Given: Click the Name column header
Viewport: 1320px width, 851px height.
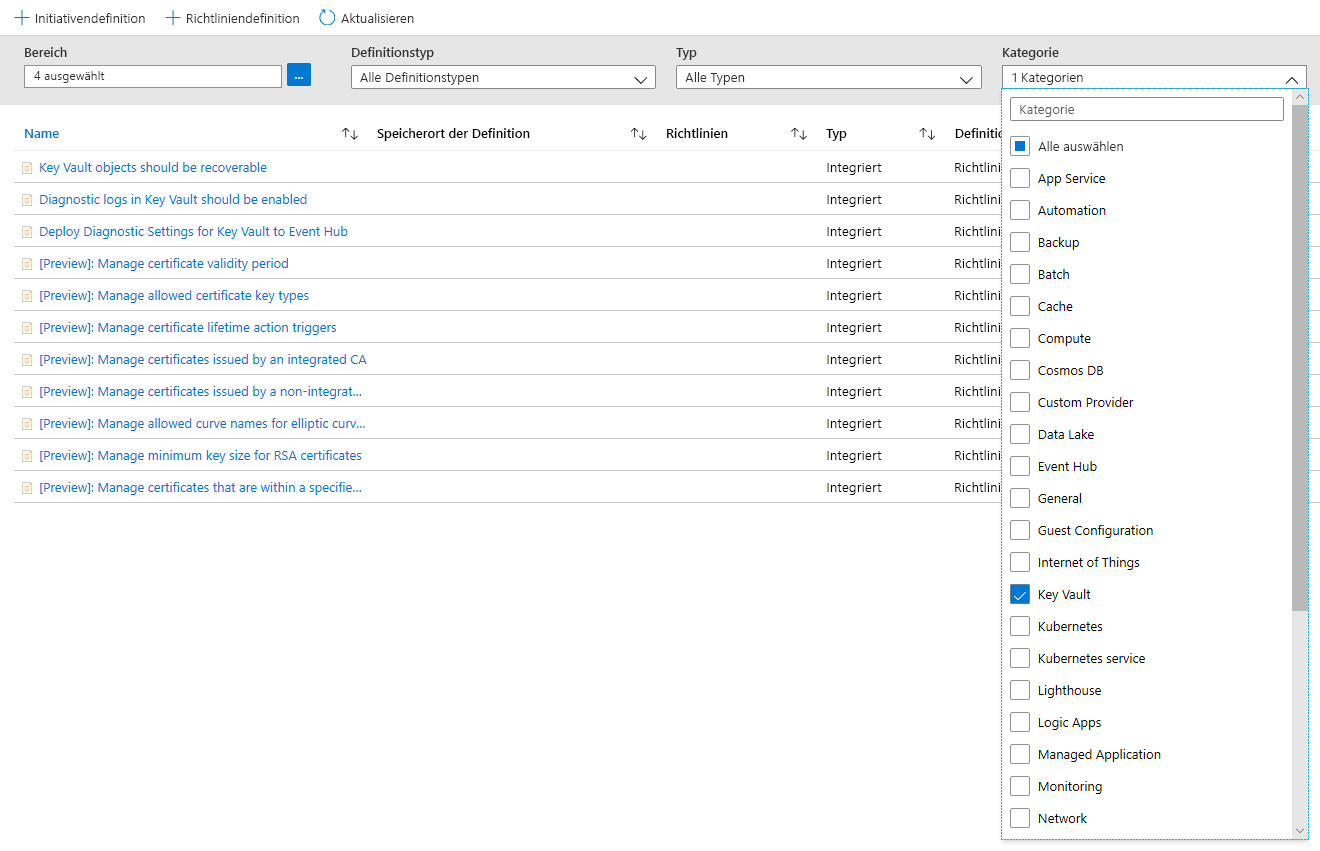Looking at the screenshot, I should (x=42, y=134).
